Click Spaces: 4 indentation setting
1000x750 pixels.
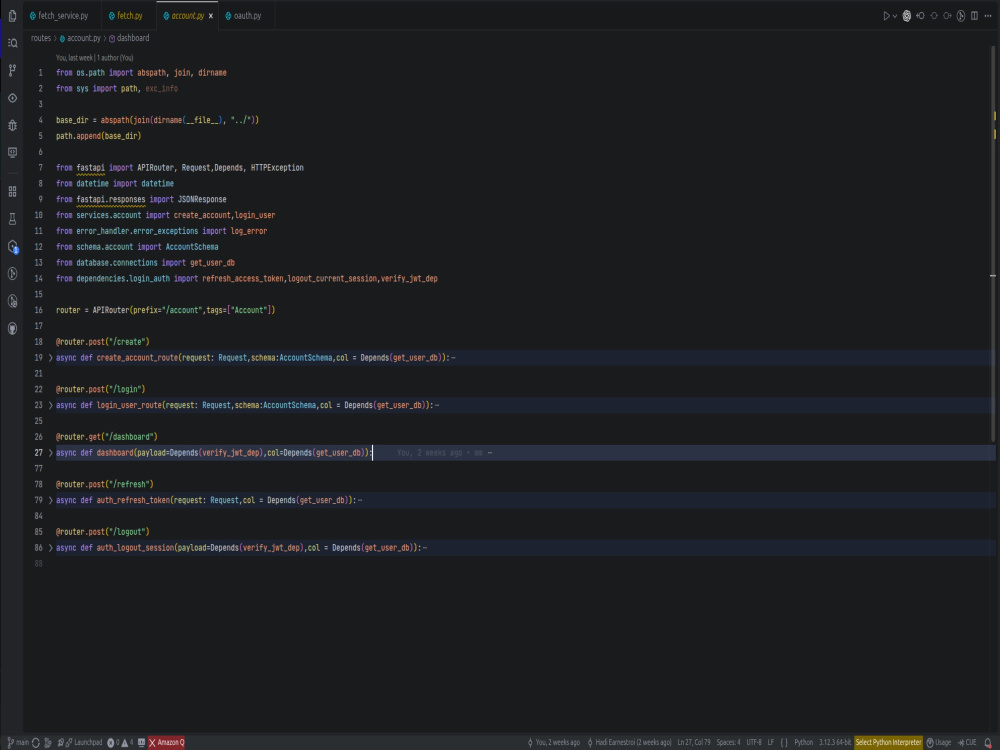[728, 742]
